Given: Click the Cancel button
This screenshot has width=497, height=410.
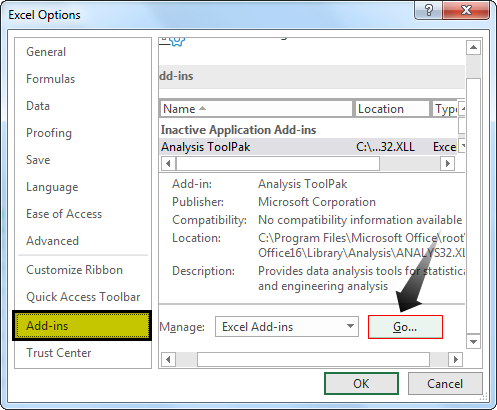Looking at the screenshot, I should [445, 384].
